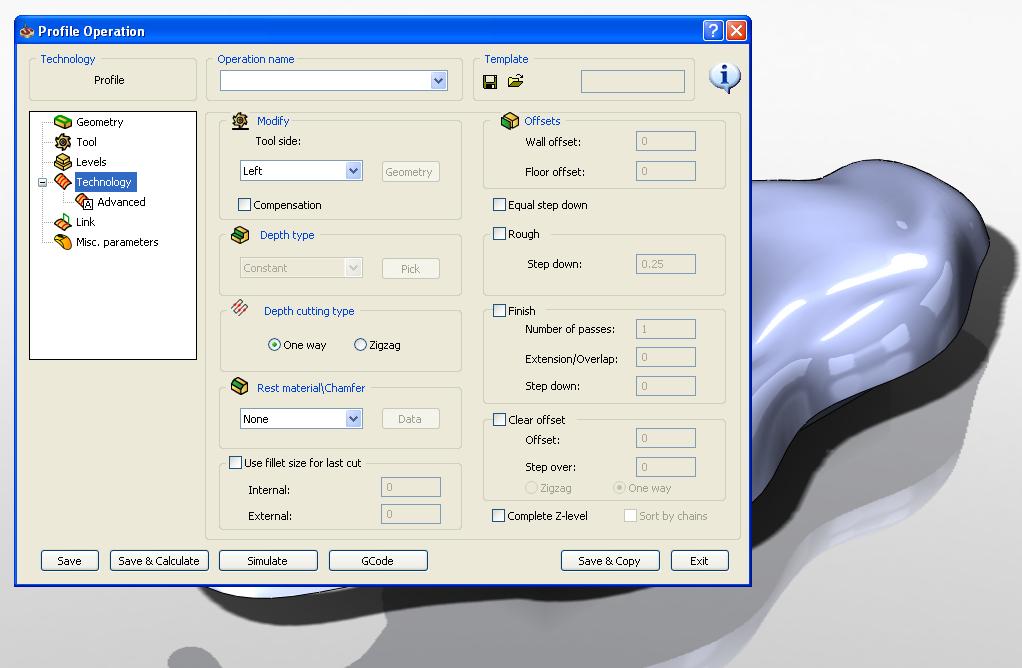The image size is (1022, 668).
Task: Click the GCode button
Action: (378, 560)
